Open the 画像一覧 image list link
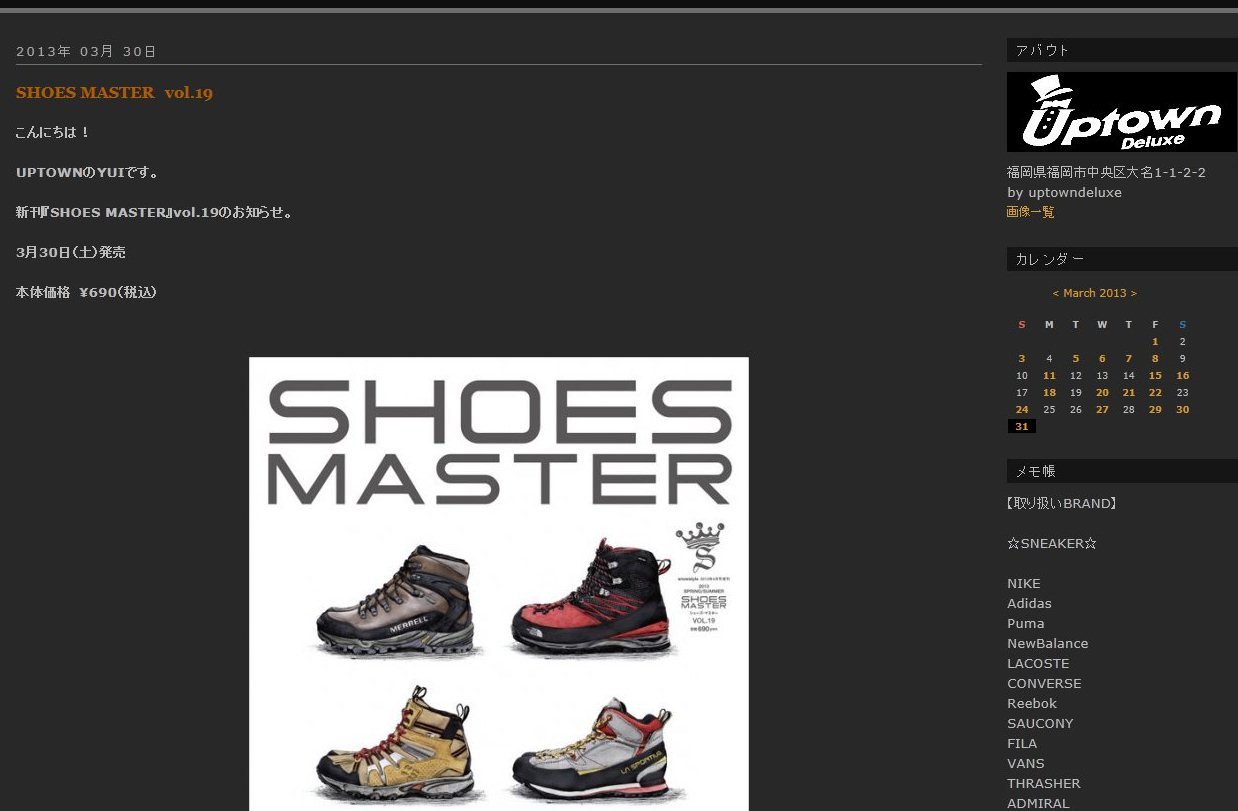This screenshot has width=1238, height=811. [1030, 212]
